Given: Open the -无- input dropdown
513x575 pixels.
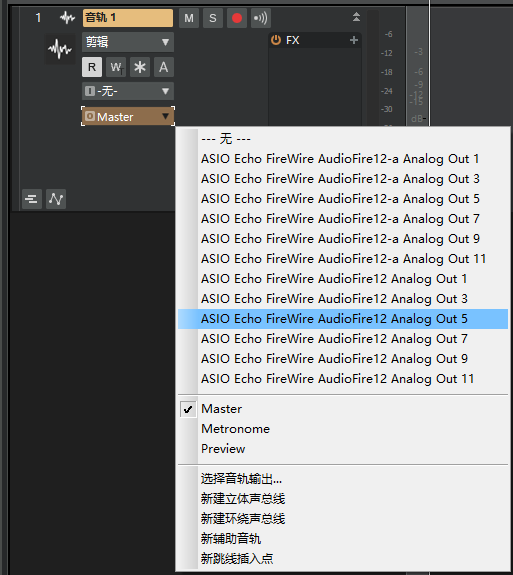Looking at the screenshot, I should tap(128, 91).
